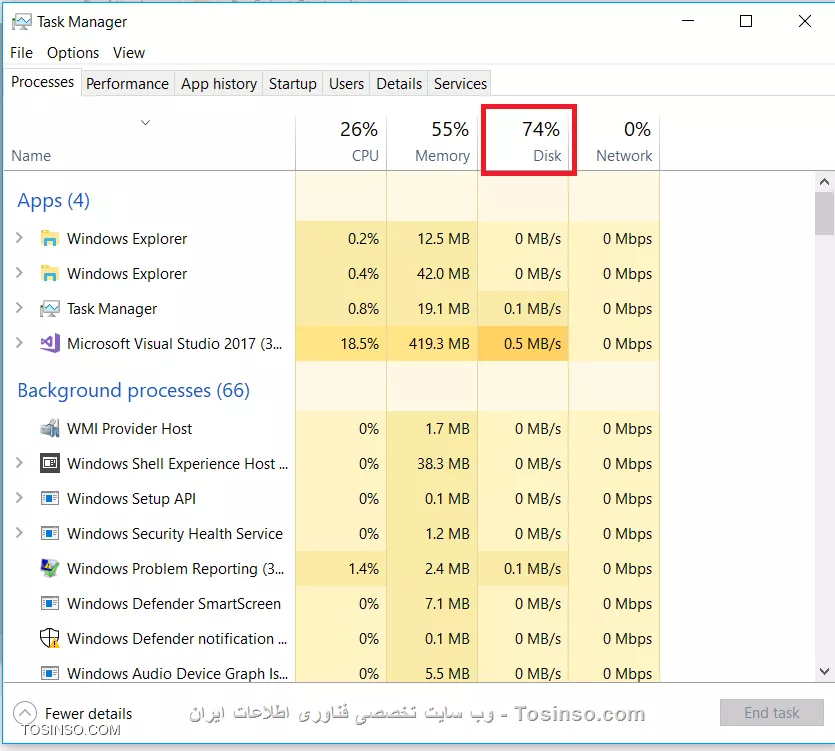
Task: Click the 0.5 MB/s disk value
Action: [x=533, y=344]
